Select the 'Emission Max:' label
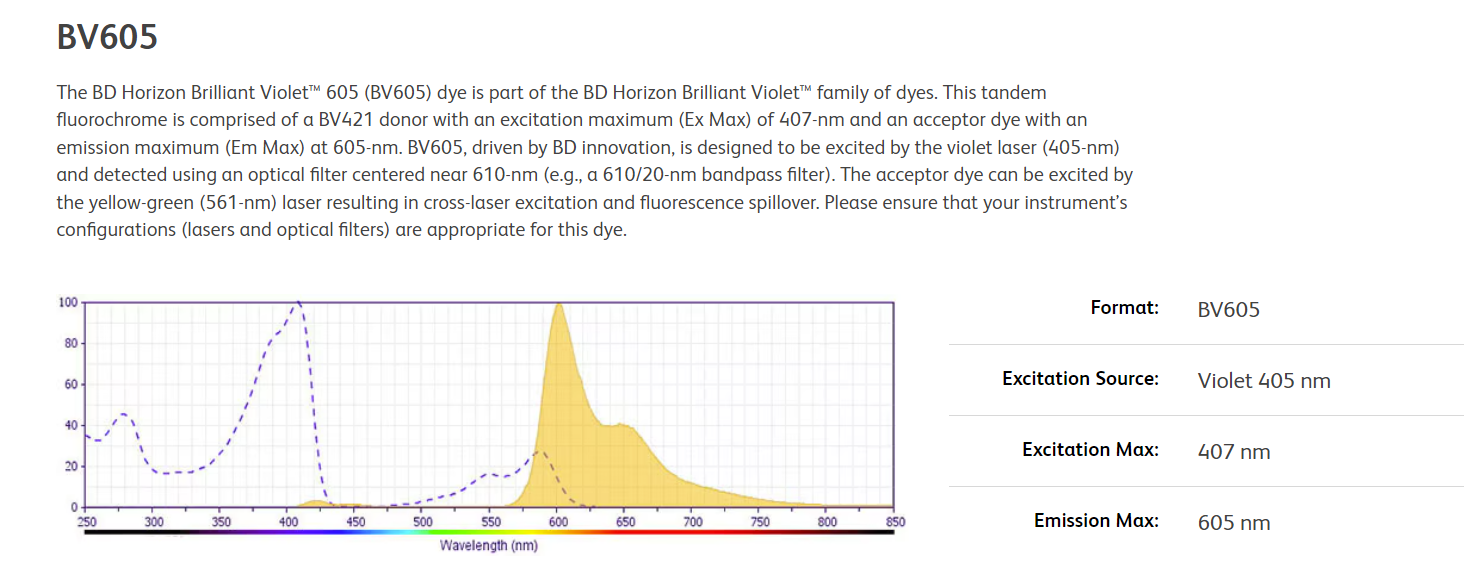Image resolution: width=1464 pixels, height=565 pixels. click(1096, 521)
